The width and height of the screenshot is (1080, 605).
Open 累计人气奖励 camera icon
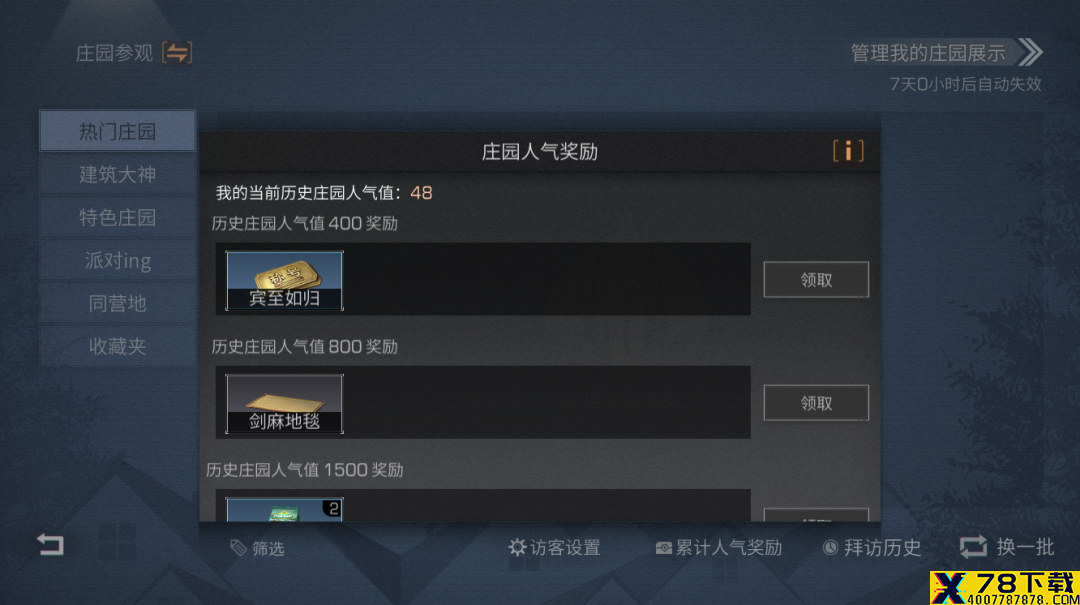tap(663, 548)
